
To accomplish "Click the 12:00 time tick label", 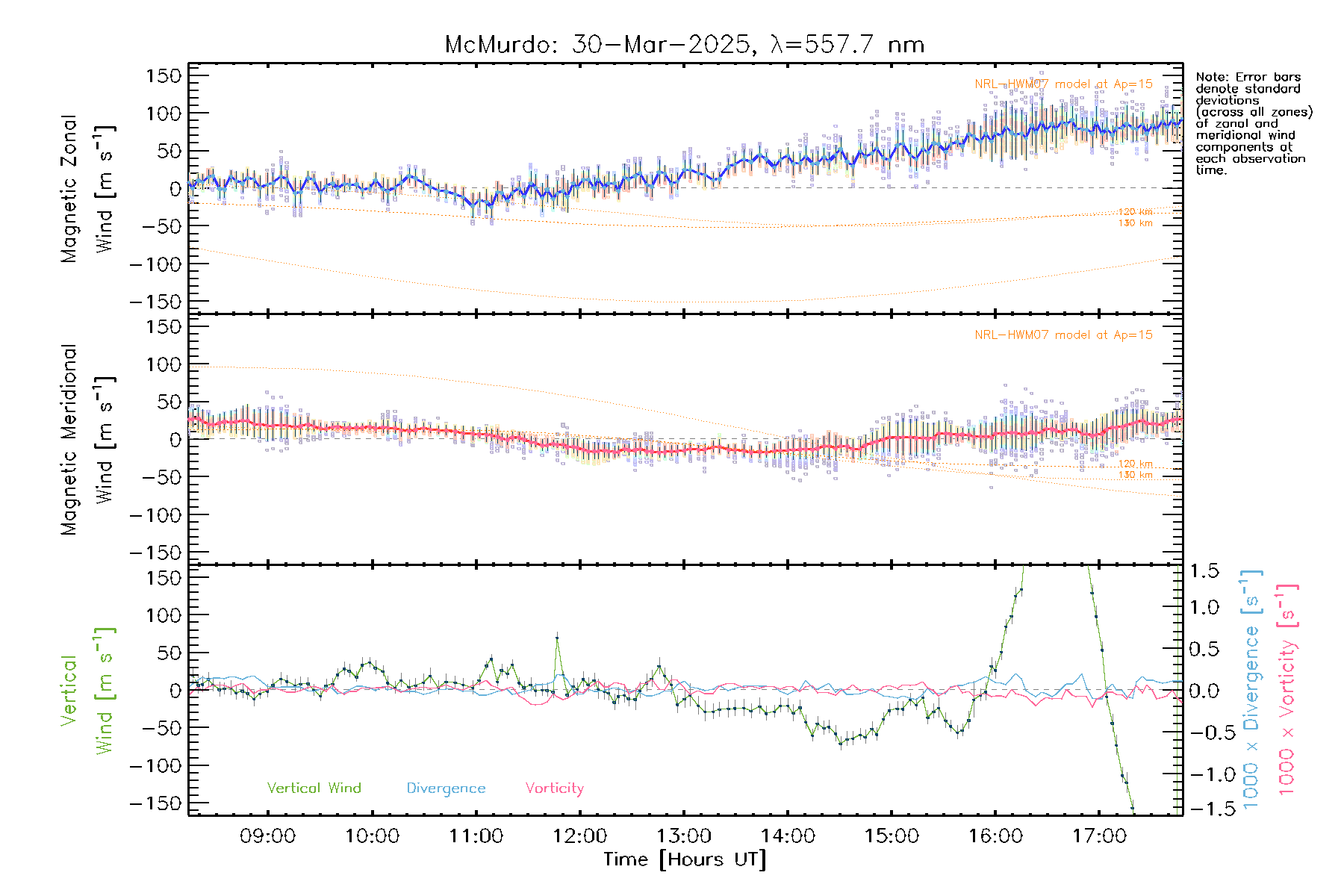I will [x=579, y=836].
